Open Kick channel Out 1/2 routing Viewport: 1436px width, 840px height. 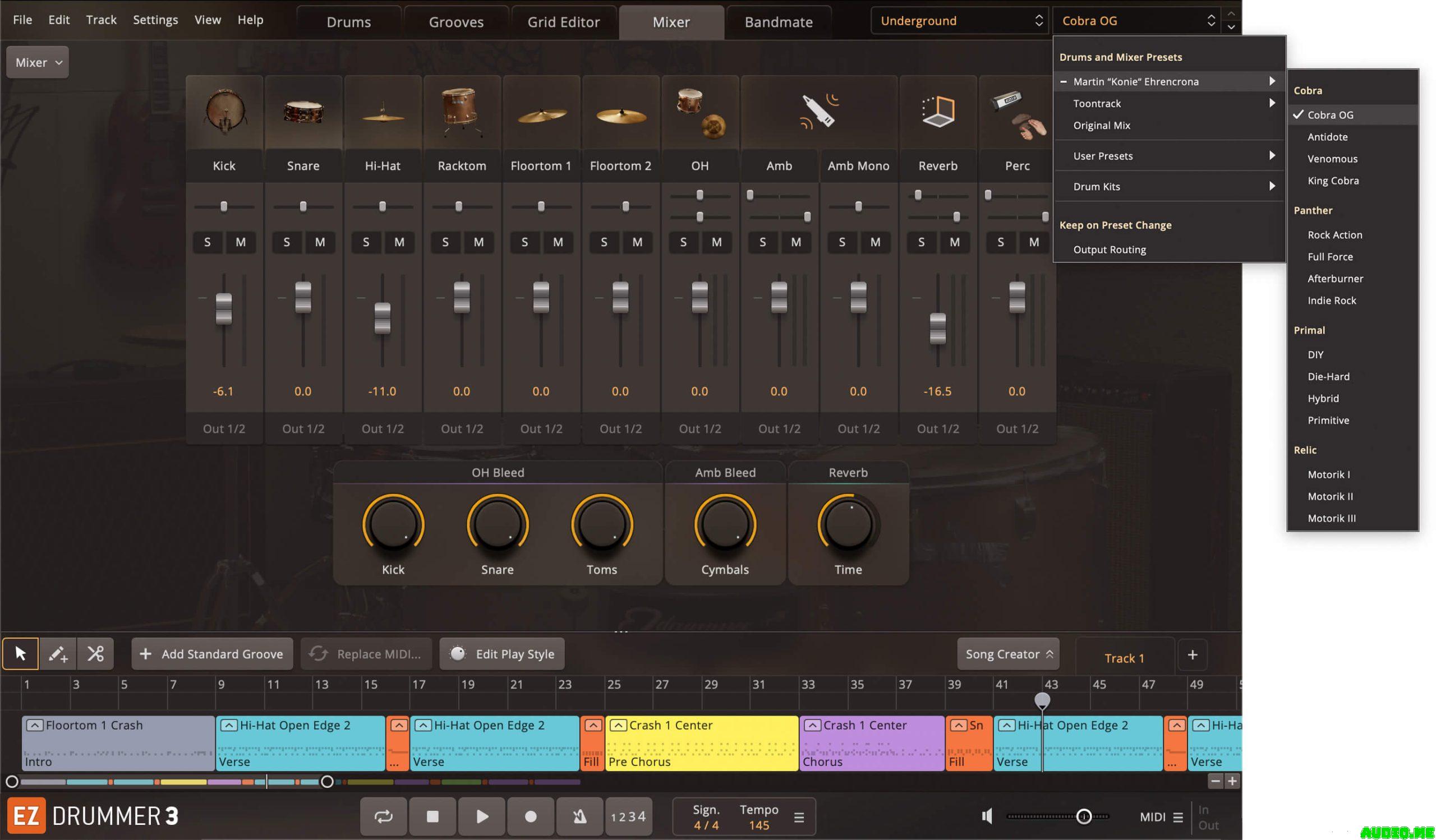pyautogui.click(x=224, y=429)
